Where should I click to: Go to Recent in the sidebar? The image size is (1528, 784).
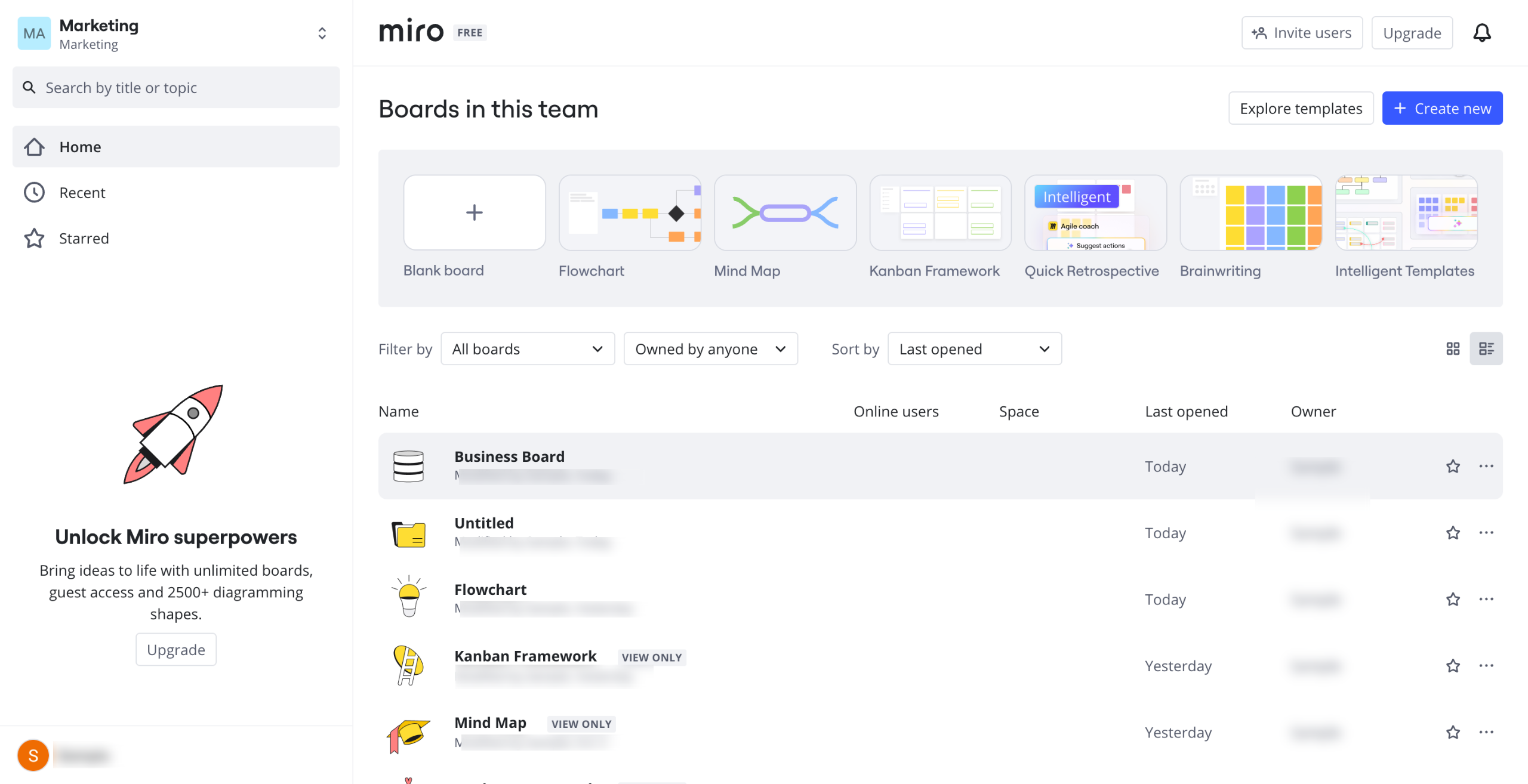pyautogui.click(x=82, y=193)
